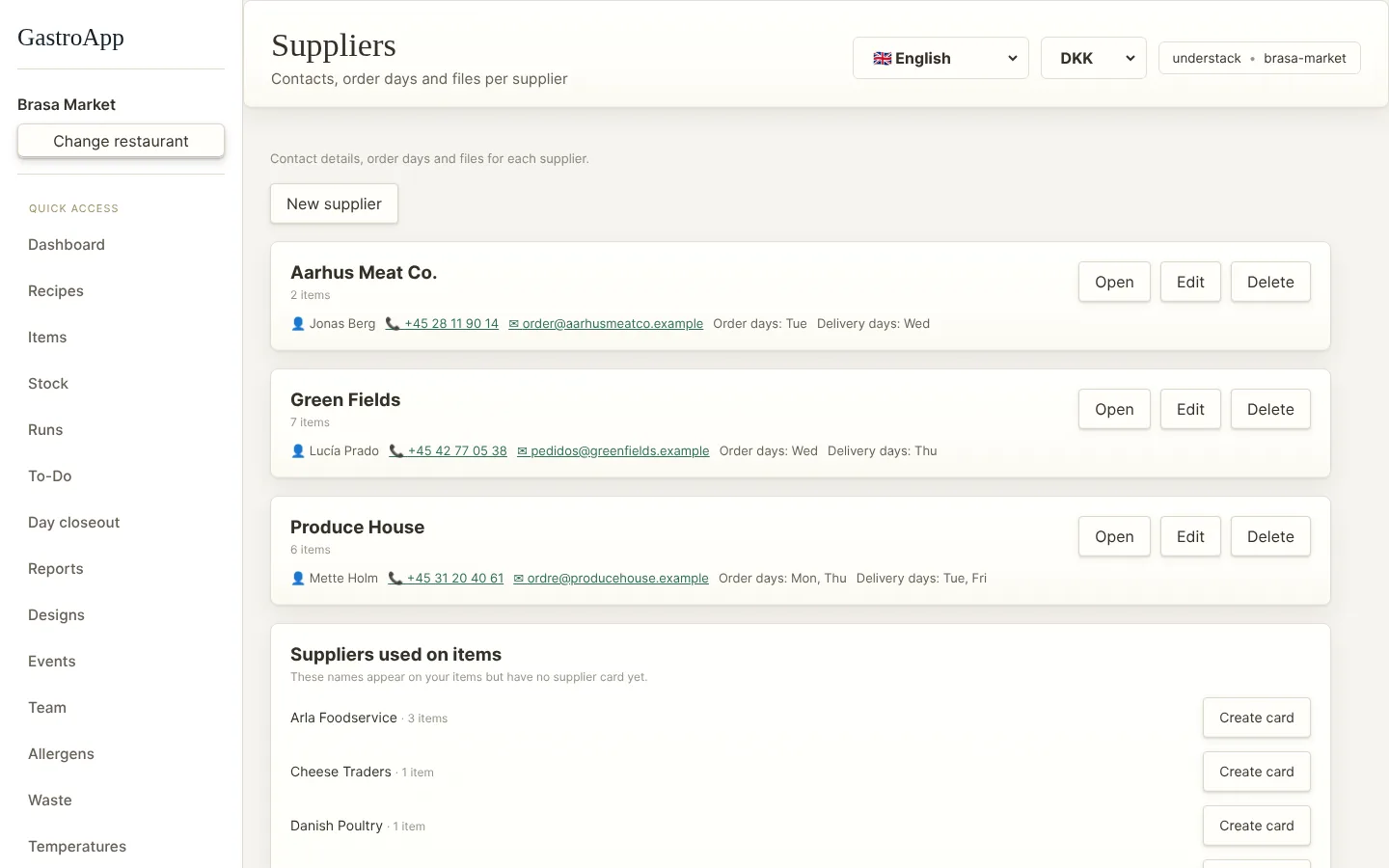Edit the Produce House supplier
1389x868 pixels.
1190,536
